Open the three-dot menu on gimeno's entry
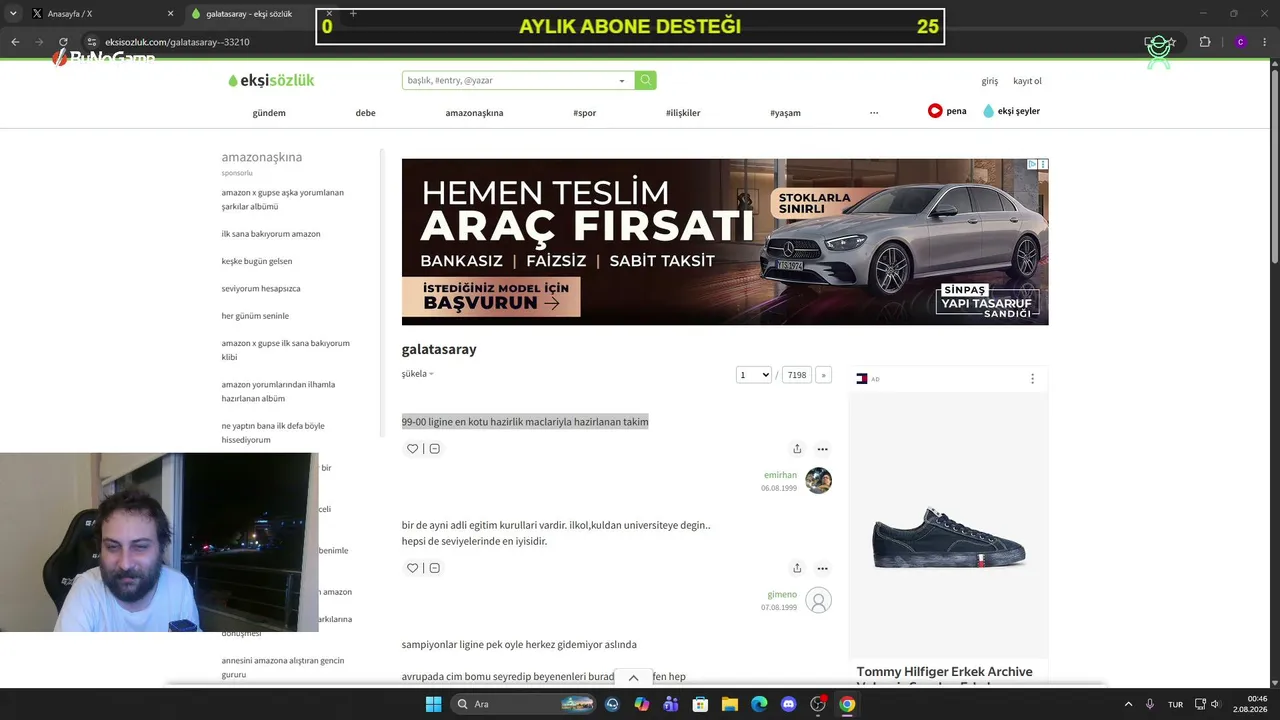 (x=822, y=568)
